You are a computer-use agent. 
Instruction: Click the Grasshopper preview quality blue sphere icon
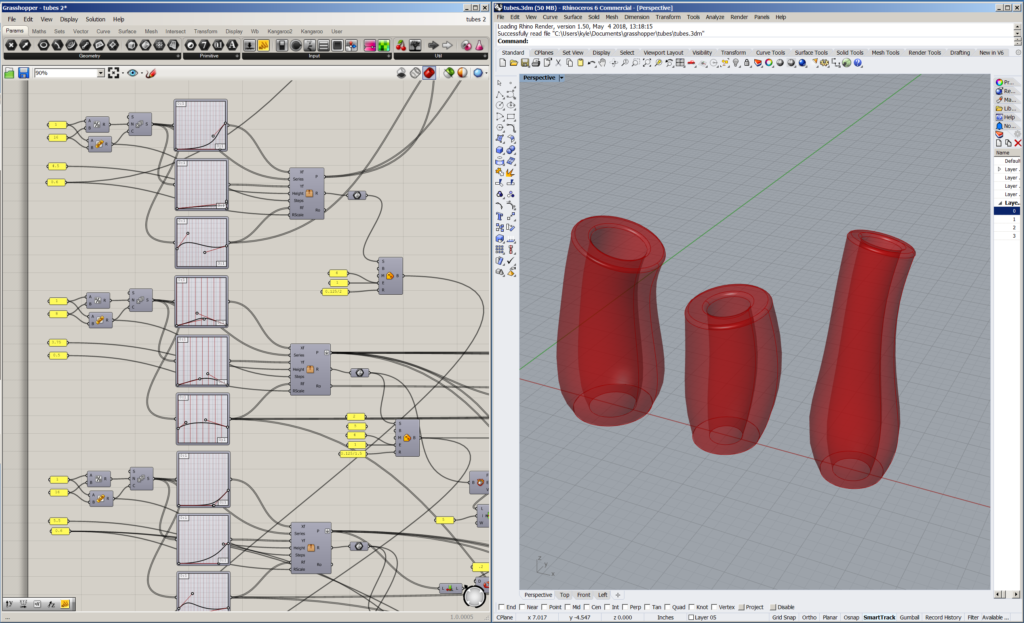[479, 73]
